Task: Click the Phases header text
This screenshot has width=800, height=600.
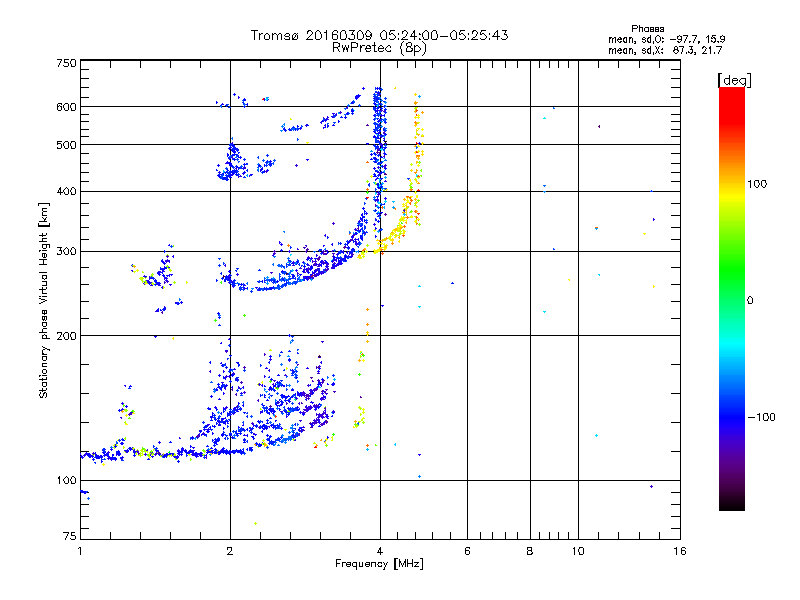Action: pos(647,29)
